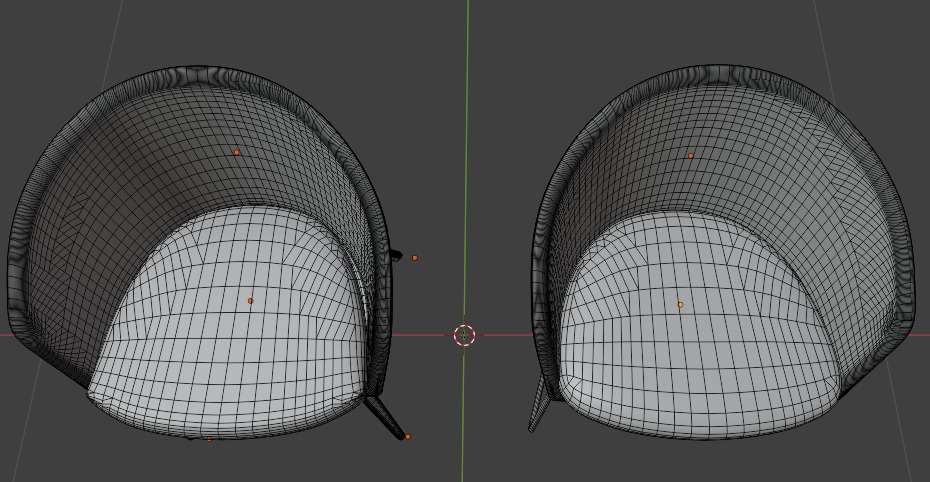Click origin dot below left chair's cushion
The height and width of the screenshot is (482, 930).
pyautogui.click(x=209, y=439)
